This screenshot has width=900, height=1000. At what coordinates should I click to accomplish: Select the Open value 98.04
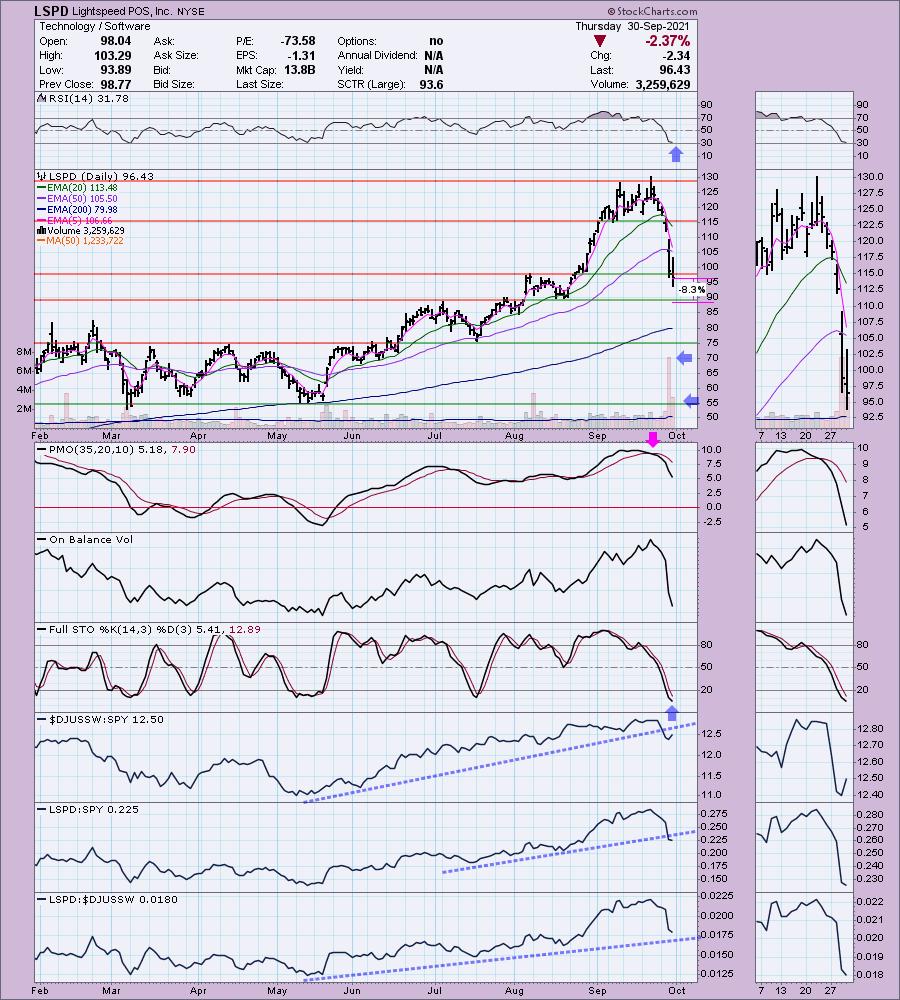point(115,41)
